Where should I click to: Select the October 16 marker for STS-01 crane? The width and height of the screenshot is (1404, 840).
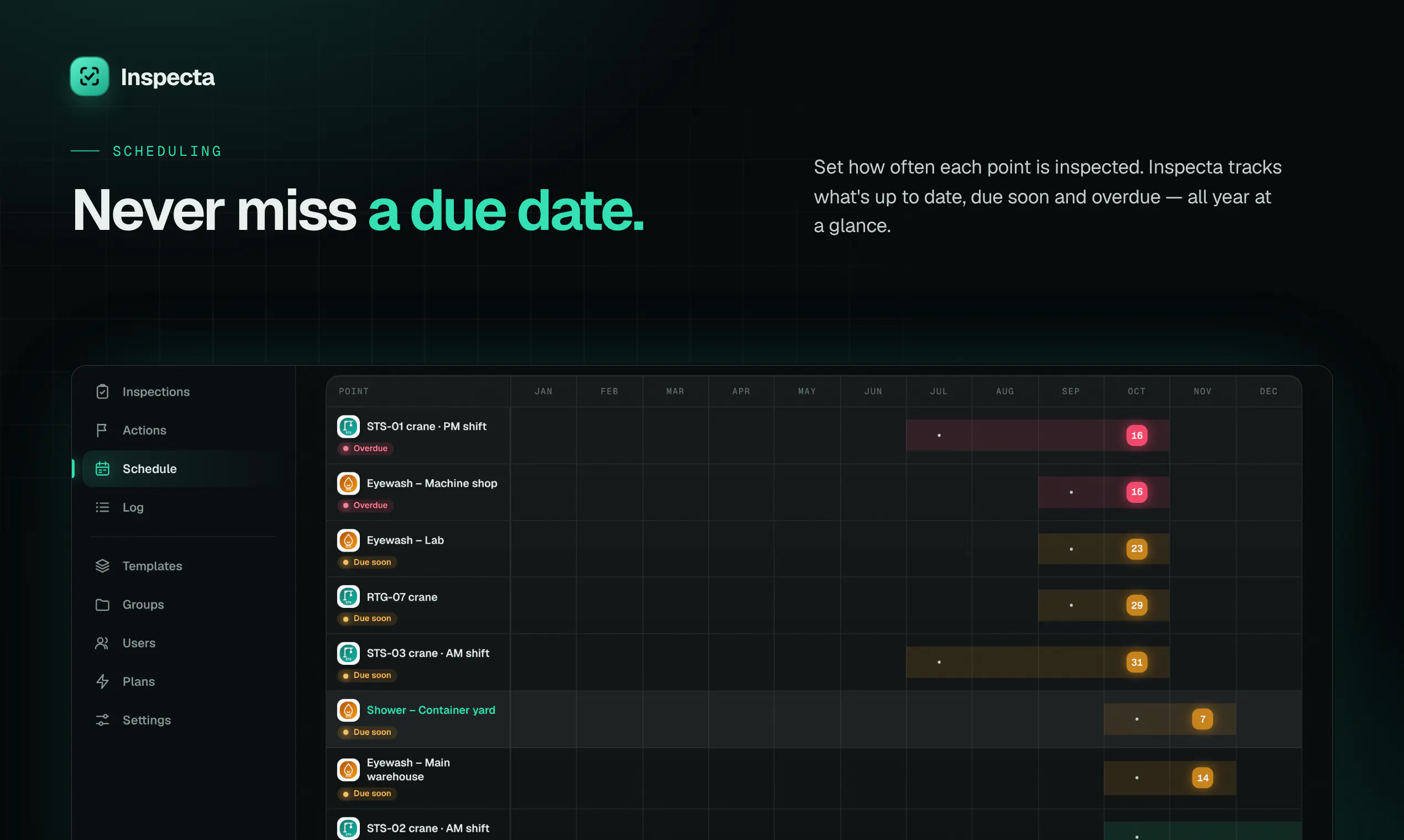pos(1137,435)
